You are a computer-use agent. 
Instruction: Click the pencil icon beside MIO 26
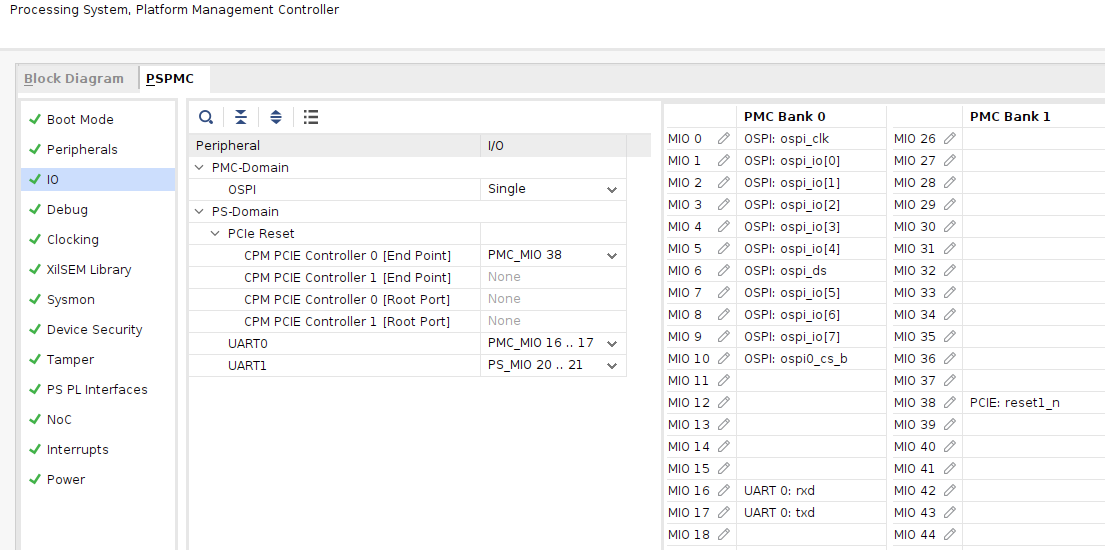(x=949, y=139)
